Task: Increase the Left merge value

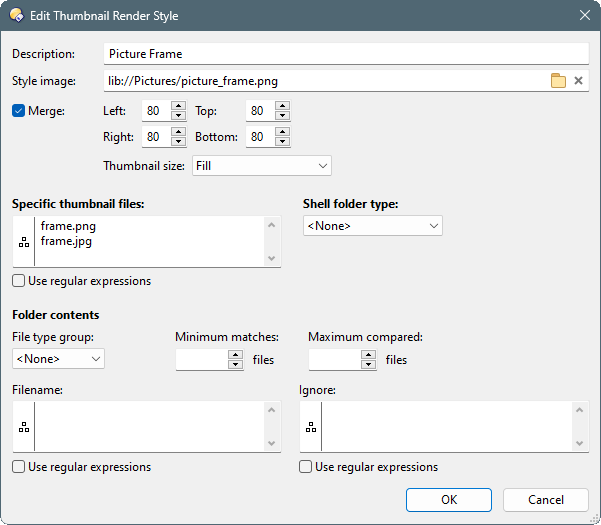Action: click(179, 106)
